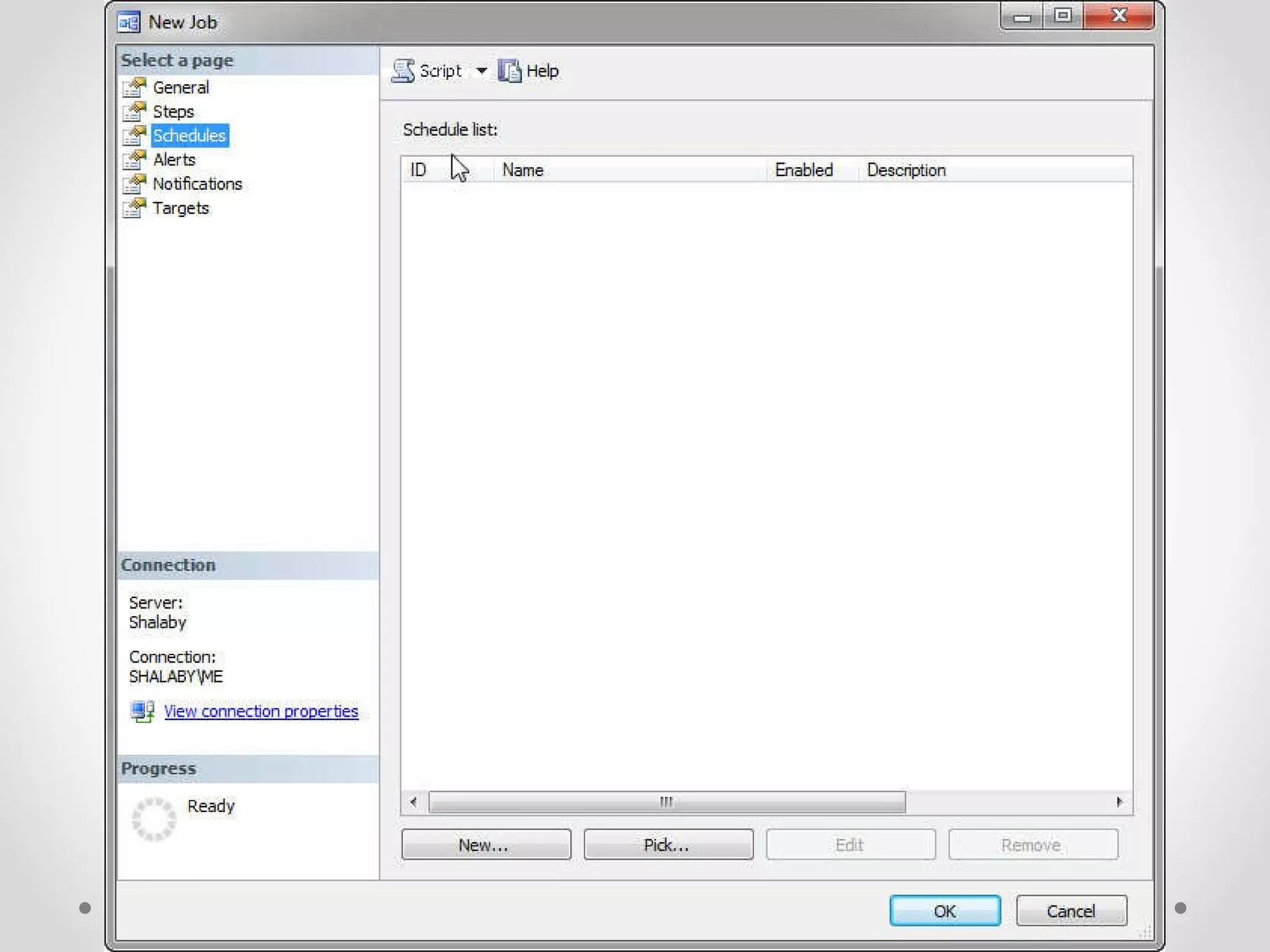The height and width of the screenshot is (952, 1270).
Task: Click the Alerts page icon
Action: pyautogui.click(x=135, y=161)
